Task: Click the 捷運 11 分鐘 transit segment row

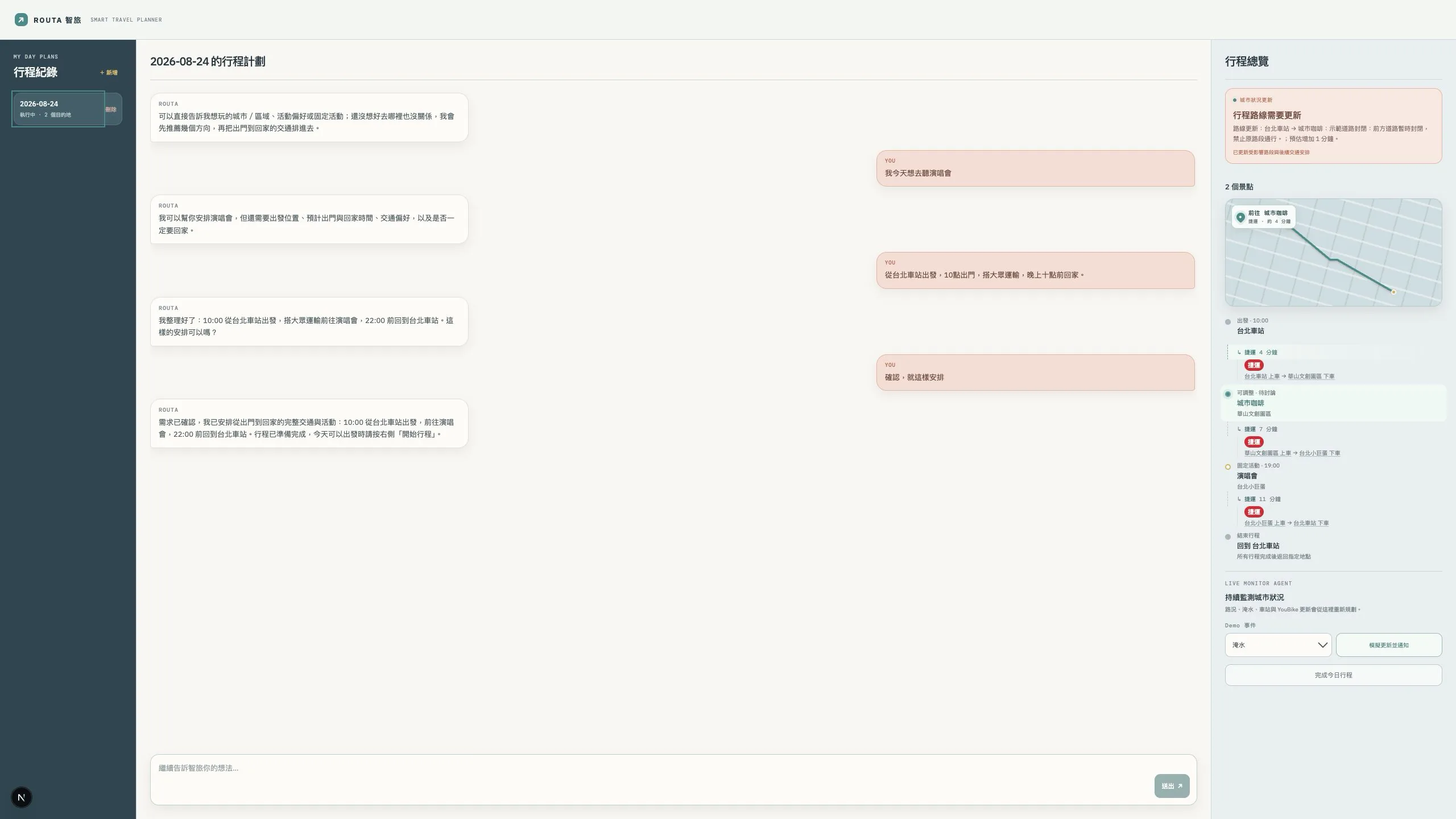Action: [1333, 499]
